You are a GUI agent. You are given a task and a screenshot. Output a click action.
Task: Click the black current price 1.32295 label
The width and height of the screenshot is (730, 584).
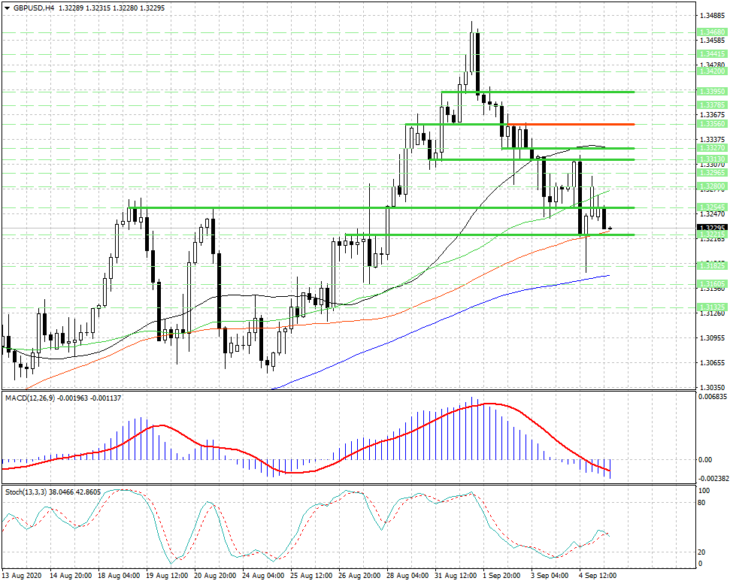(712, 228)
